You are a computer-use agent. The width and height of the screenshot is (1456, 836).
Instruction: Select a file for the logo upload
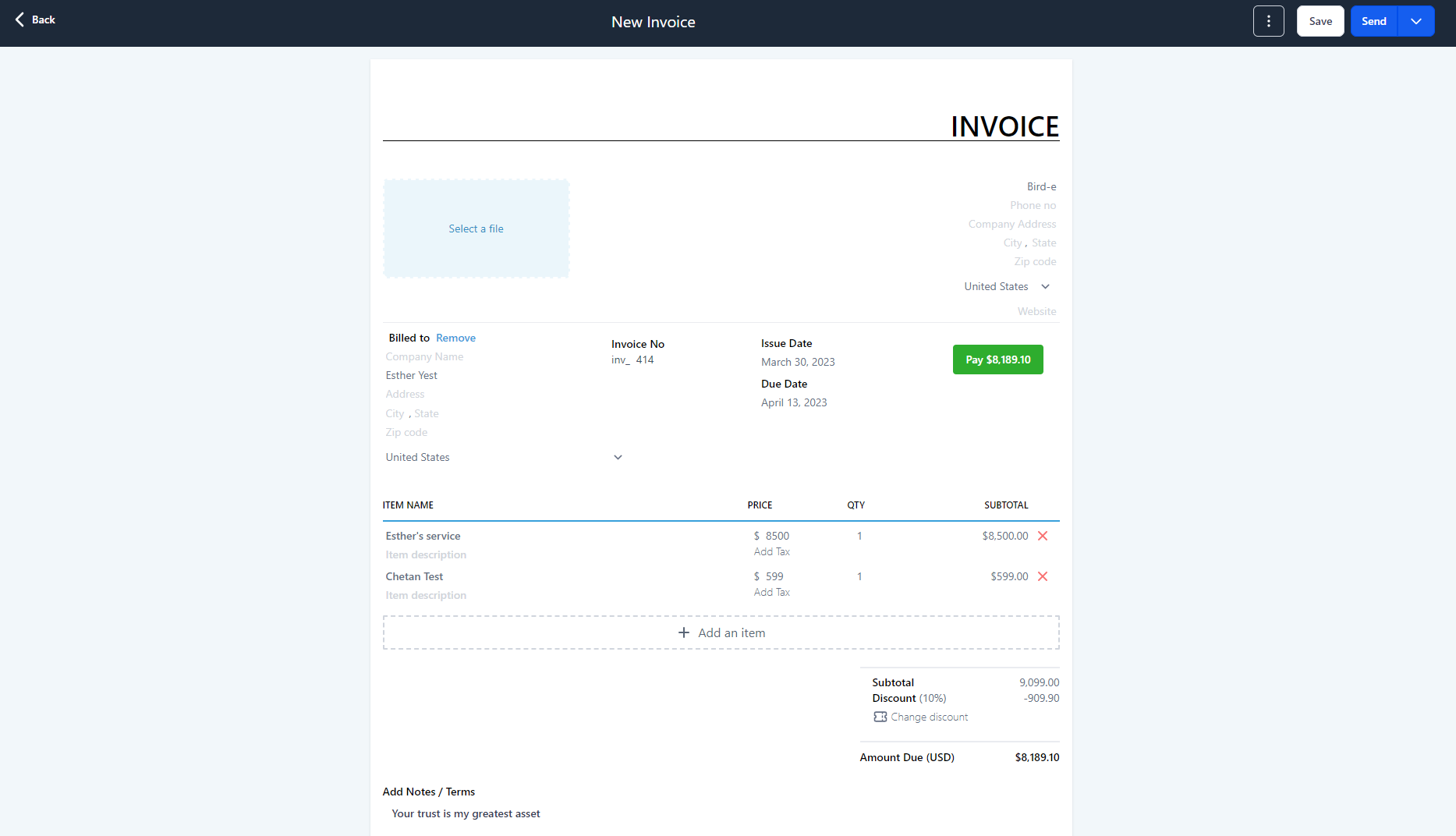click(476, 228)
